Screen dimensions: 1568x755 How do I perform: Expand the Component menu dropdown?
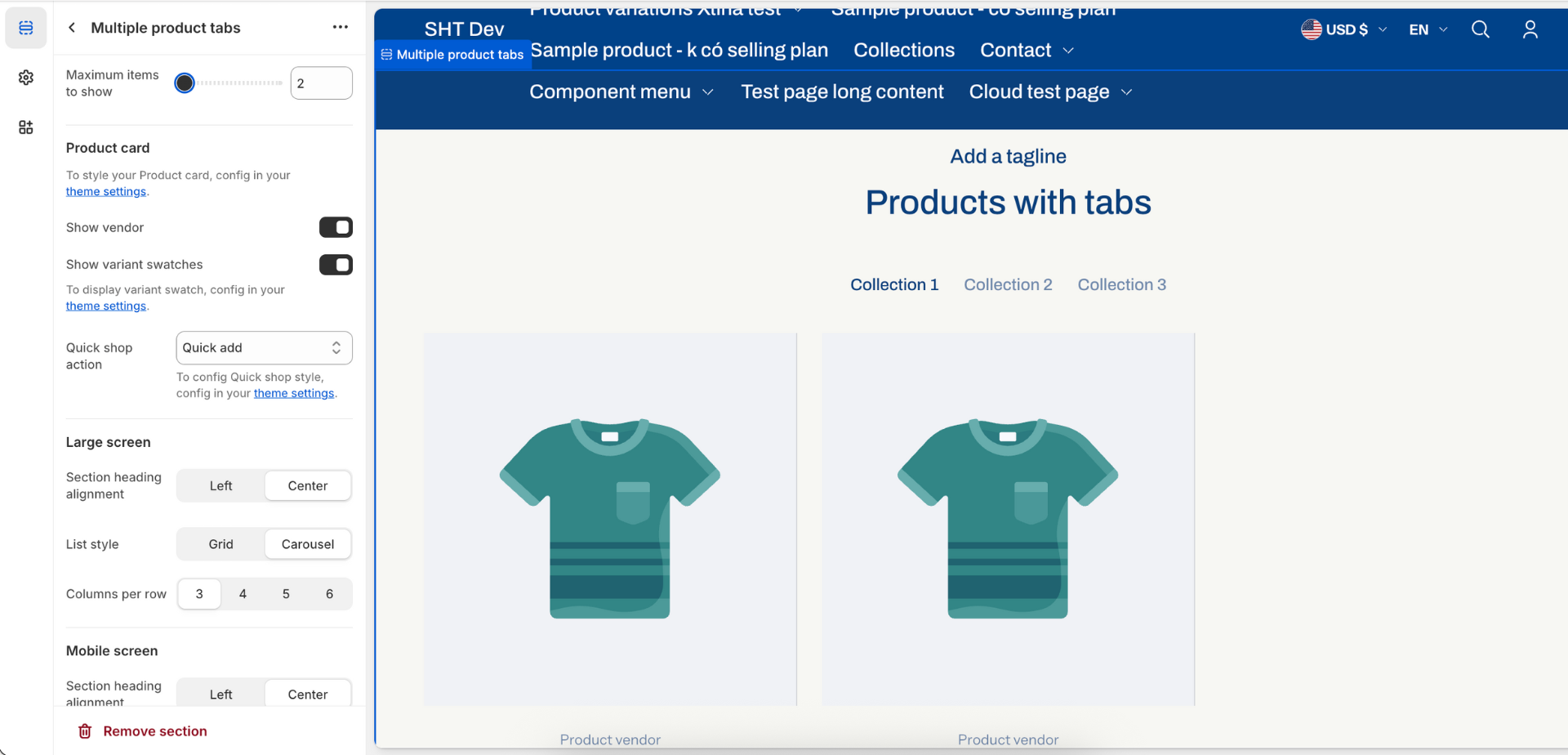pos(621,92)
